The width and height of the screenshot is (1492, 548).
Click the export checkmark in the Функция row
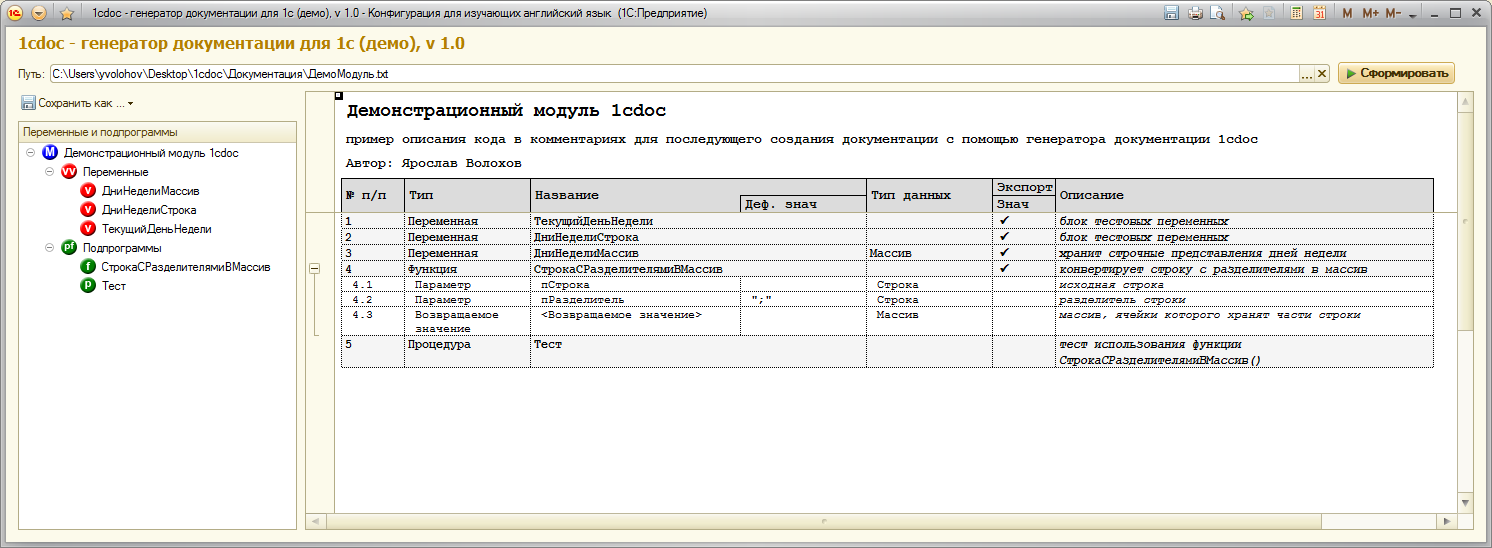tap(1004, 269)
